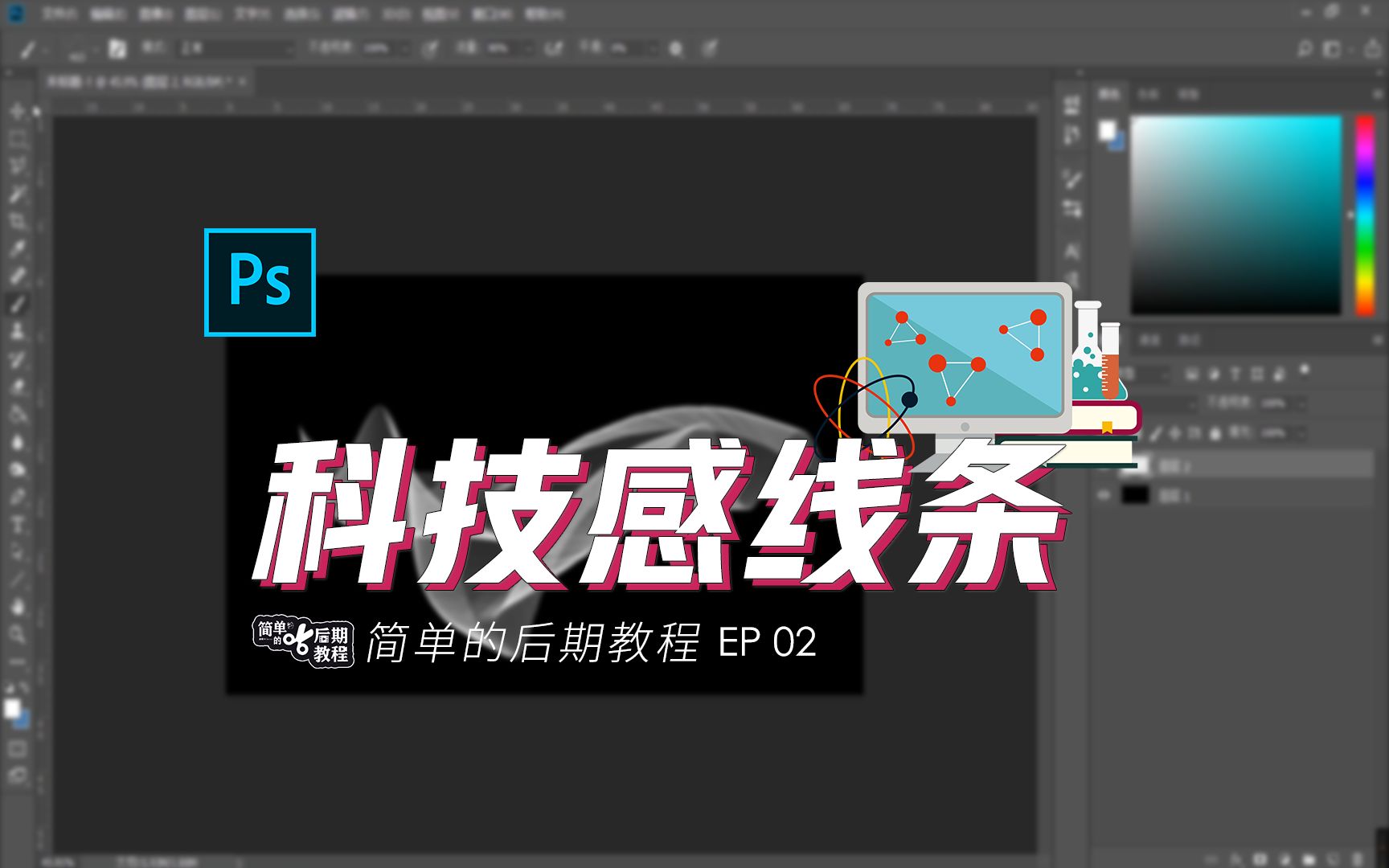The image size is (1389, 868).
Task: Select the Clone Stamp tool
Action: tap(17, 331)
